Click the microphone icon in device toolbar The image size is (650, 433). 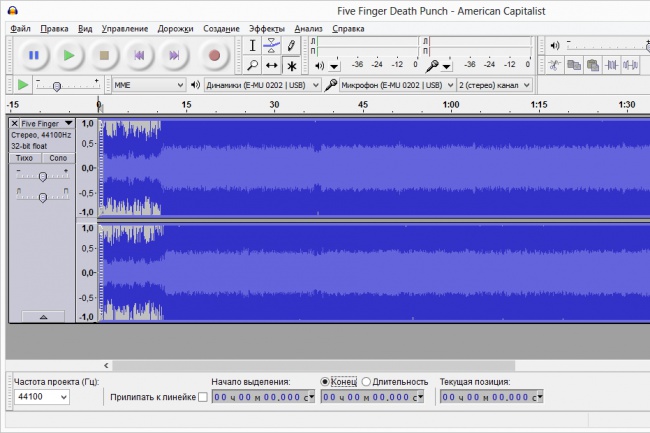[x=330, y=85]
